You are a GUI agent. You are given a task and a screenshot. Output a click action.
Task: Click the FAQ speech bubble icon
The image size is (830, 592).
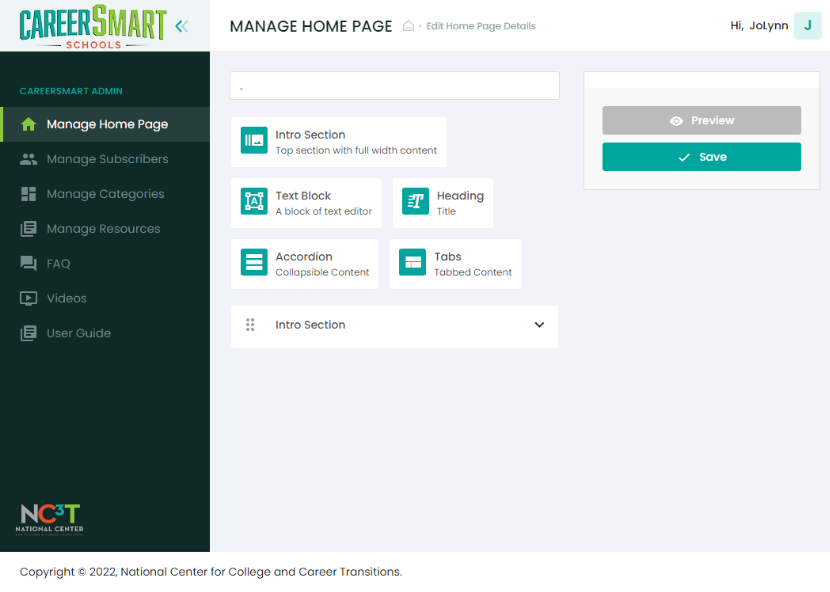pos(29,263)
